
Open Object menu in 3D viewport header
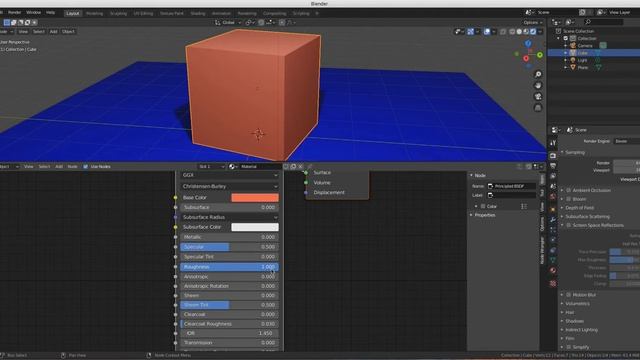pyautogui.click(x=68, y=31)
